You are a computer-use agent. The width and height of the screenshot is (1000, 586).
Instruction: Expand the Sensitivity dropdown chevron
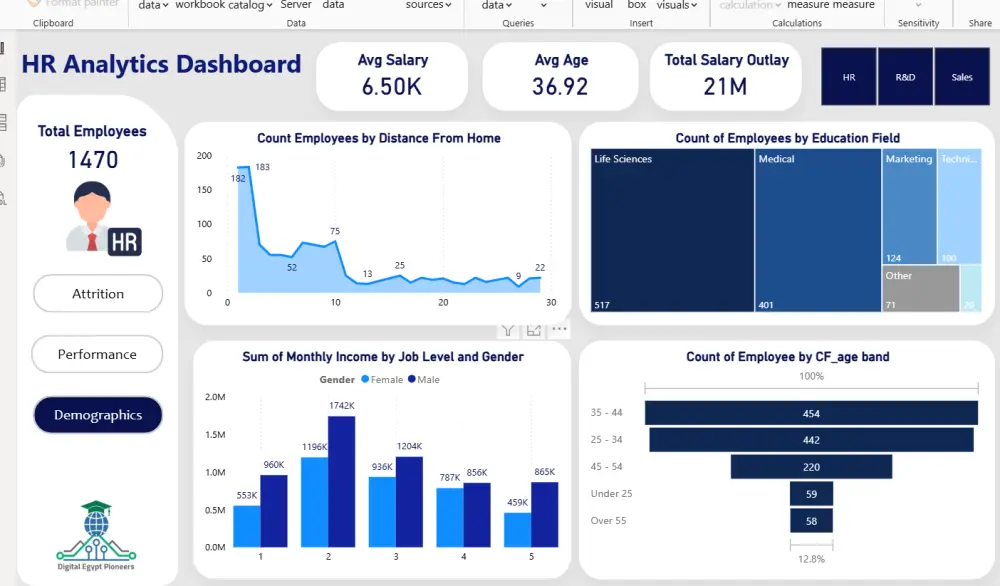pos(918,5)
